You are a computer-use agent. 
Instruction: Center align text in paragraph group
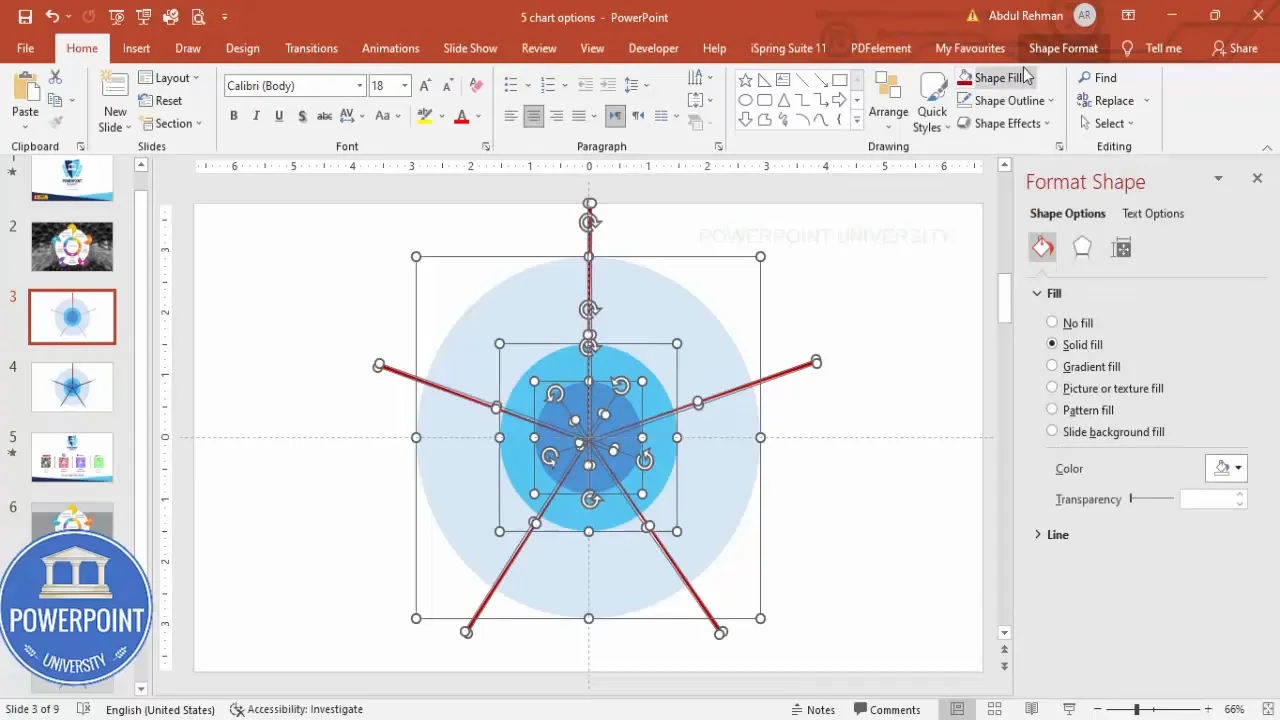click(533, 116)
